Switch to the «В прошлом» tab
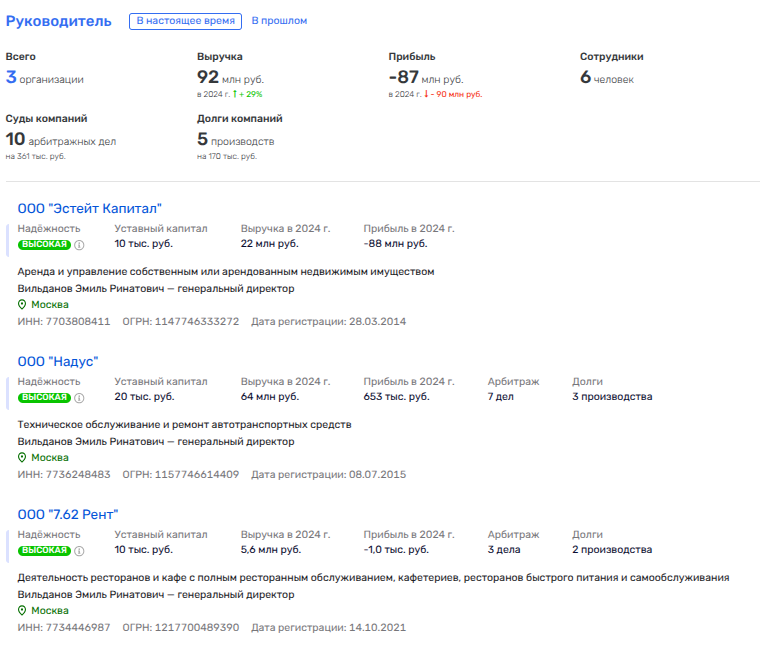This screenshot has width=763, height=649. [279, 21]
